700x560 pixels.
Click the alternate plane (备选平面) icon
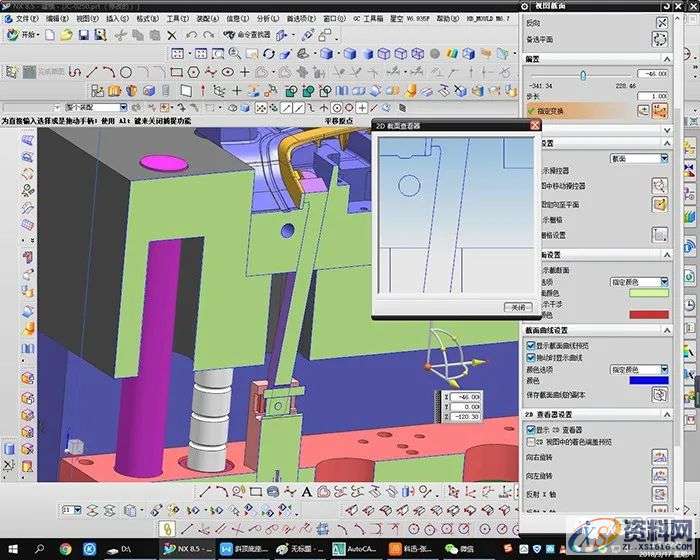click(x=660, y=39)
